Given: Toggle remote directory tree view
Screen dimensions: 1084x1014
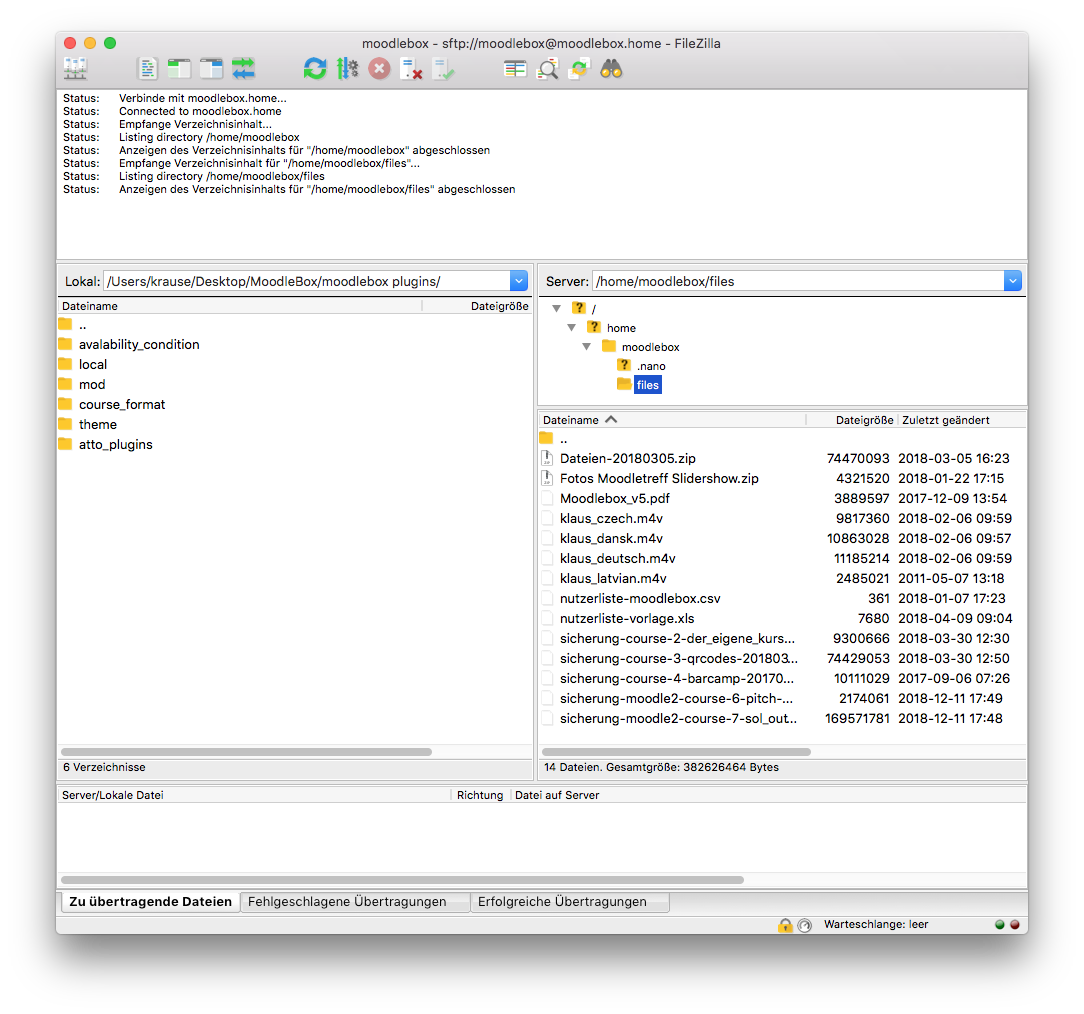Looking at the screenshot, I should [212, 69].
